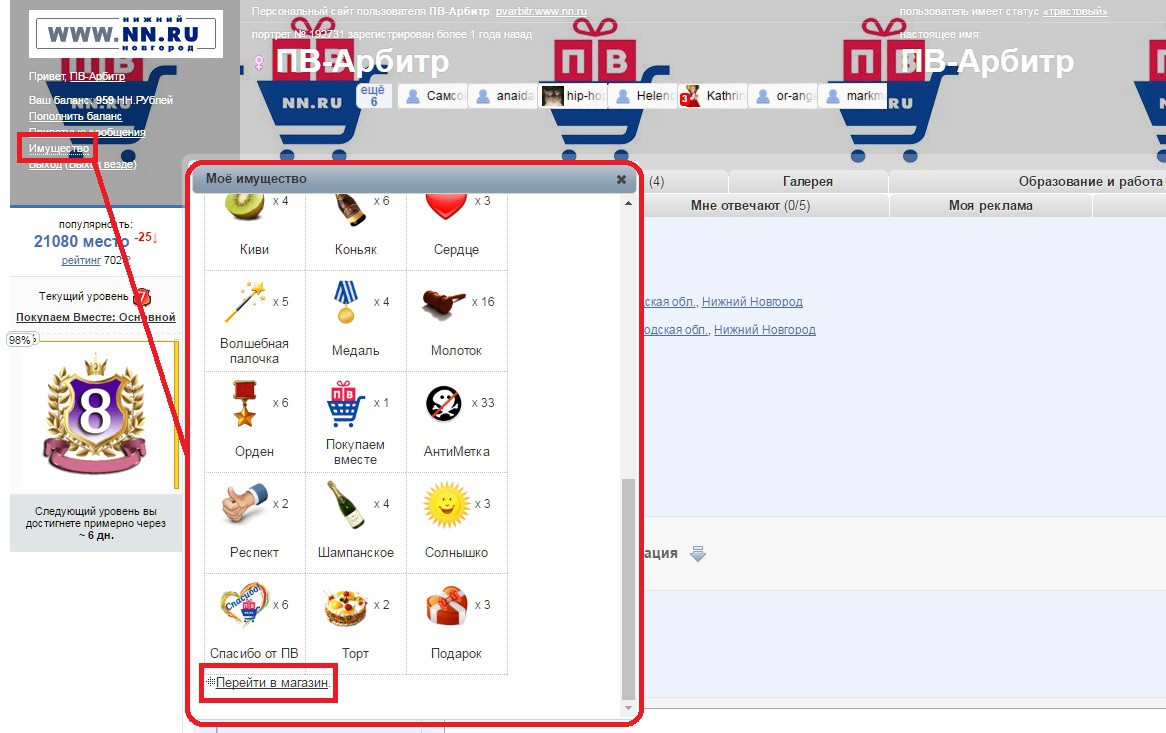Image resolution: width=1166 pixels, height=733 pixels.
Task: Open the Имущество link in sidebar
Action: pos(59,148)
